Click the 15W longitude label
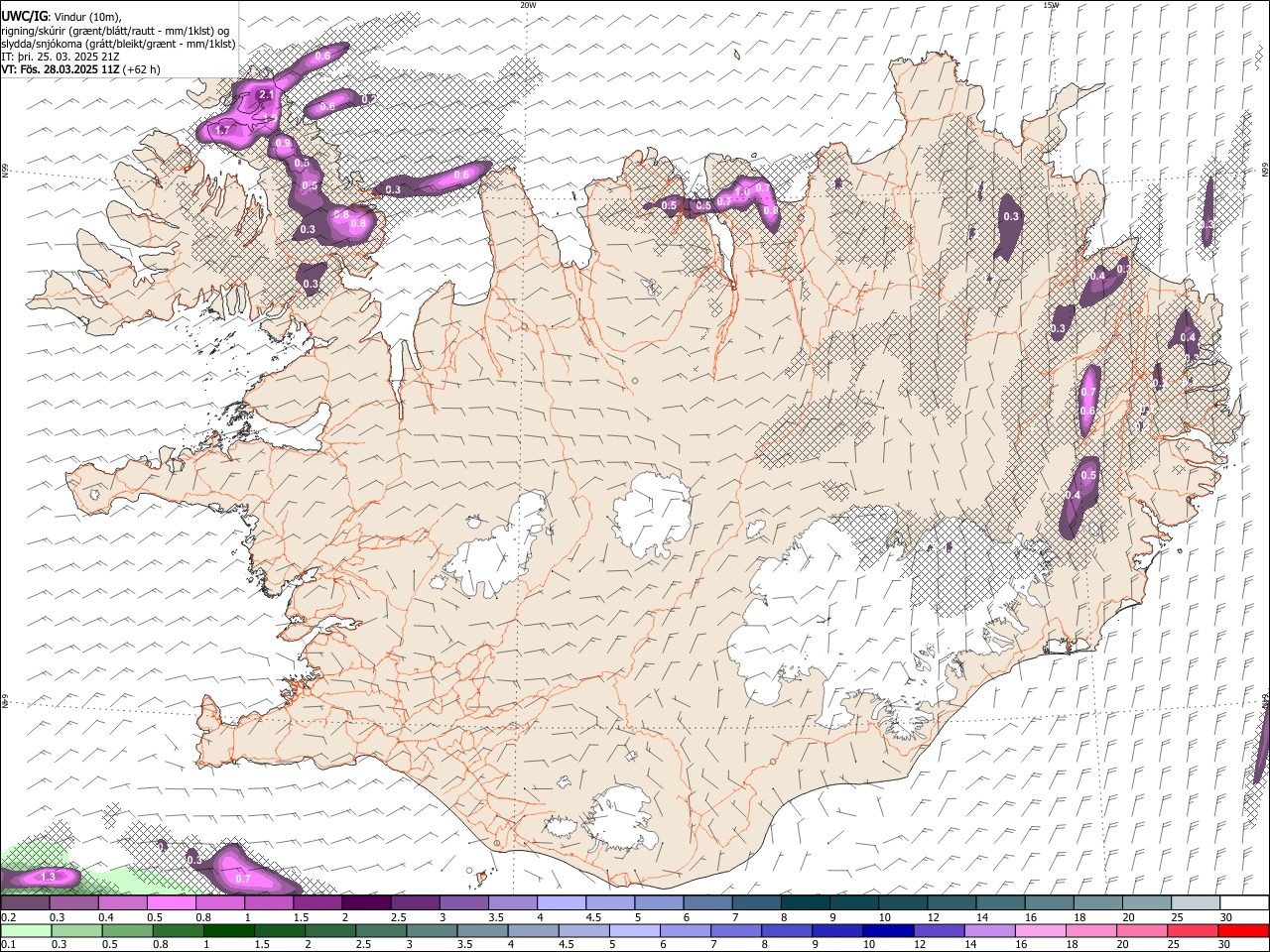 pos(1051,5)
